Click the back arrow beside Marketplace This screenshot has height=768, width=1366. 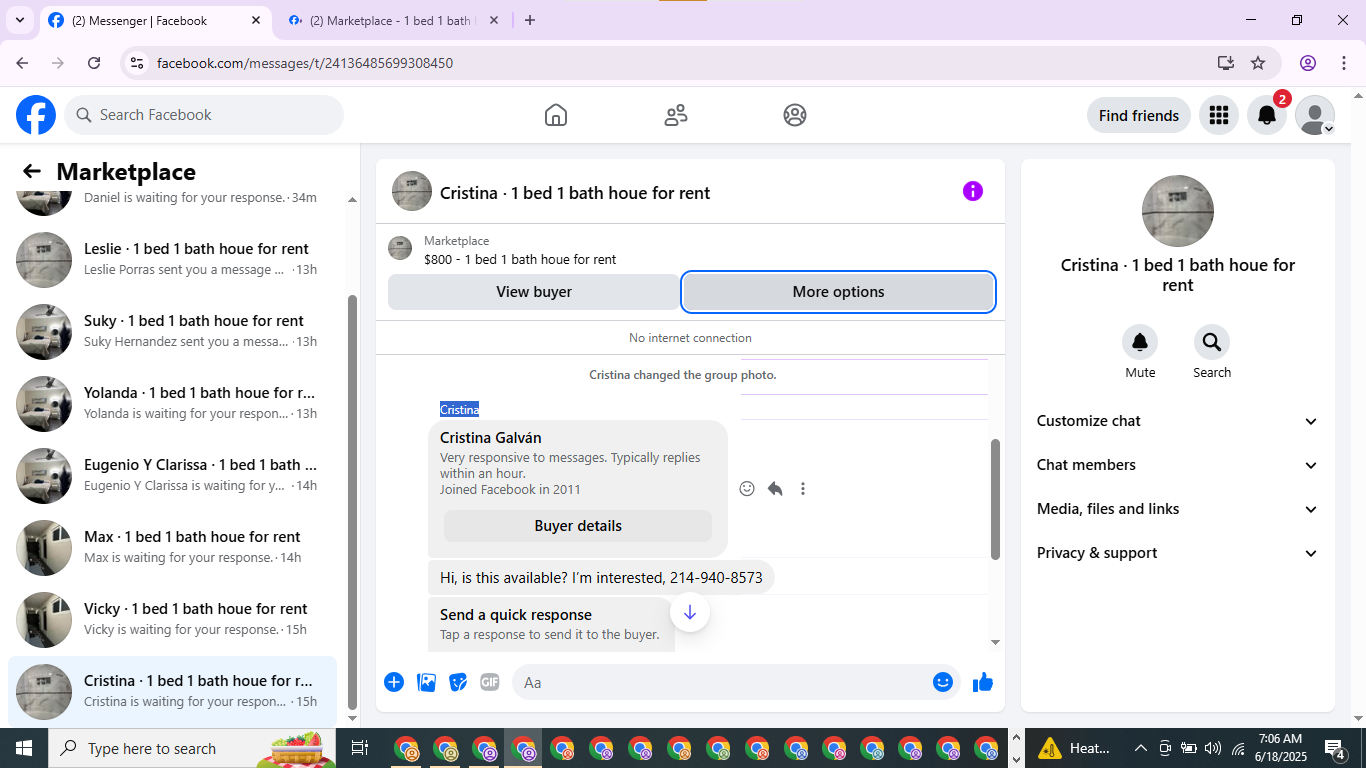pos(32,171)
